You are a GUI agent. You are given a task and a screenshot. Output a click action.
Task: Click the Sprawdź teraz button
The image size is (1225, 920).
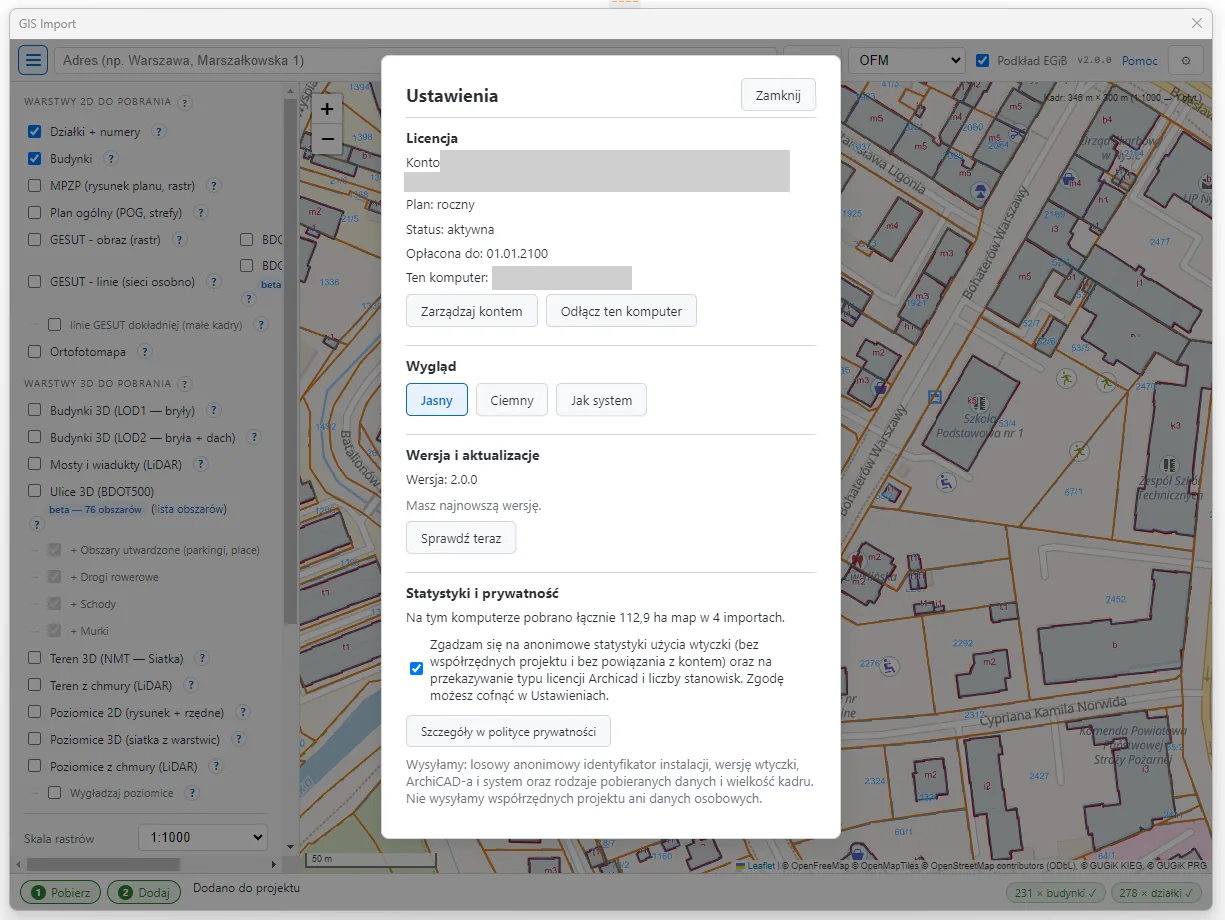point(461,537)
